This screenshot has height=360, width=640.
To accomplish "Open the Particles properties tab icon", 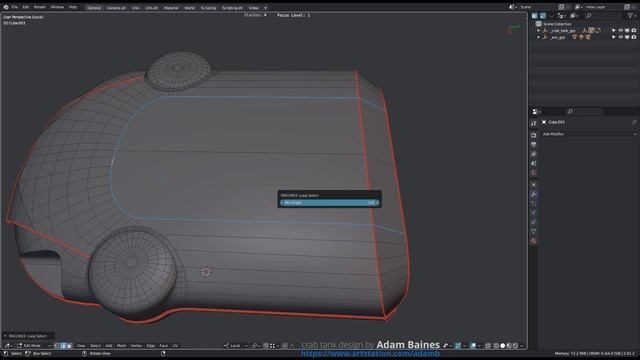I will (x=533, y=203).
